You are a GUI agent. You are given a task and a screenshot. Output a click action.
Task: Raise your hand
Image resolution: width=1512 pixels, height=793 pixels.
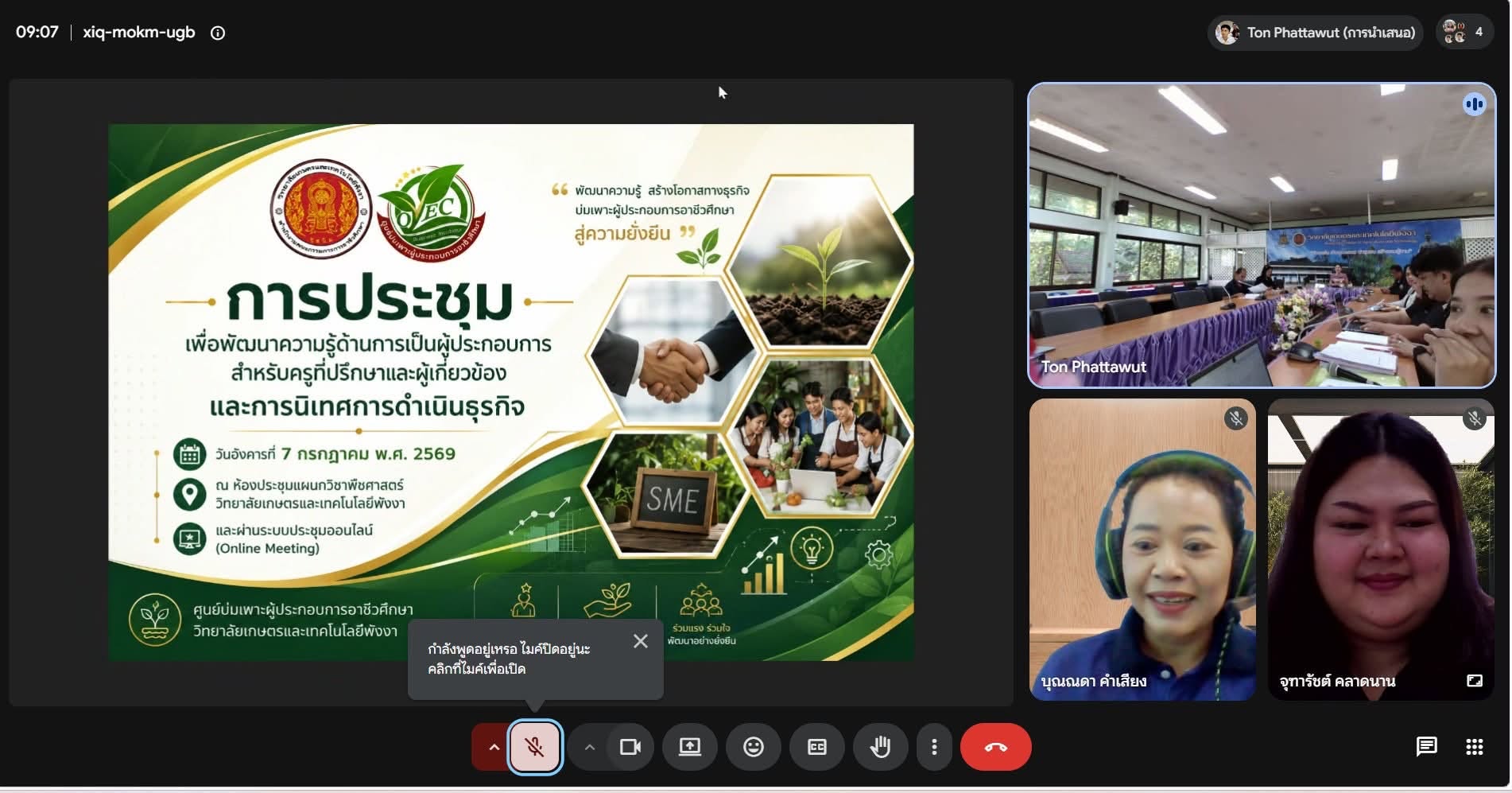[880, 747]
